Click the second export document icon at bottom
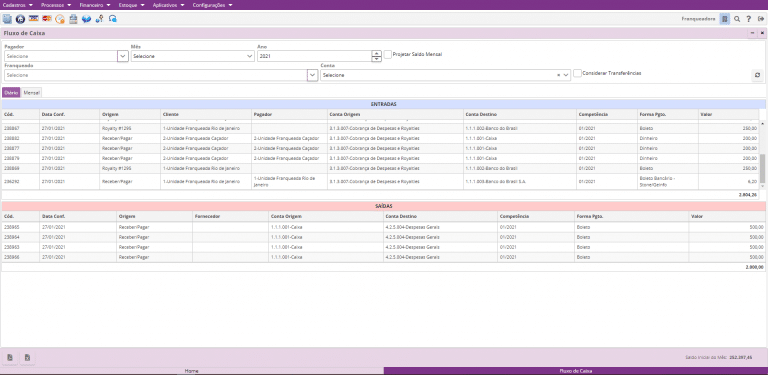 [x=27, y=357]
